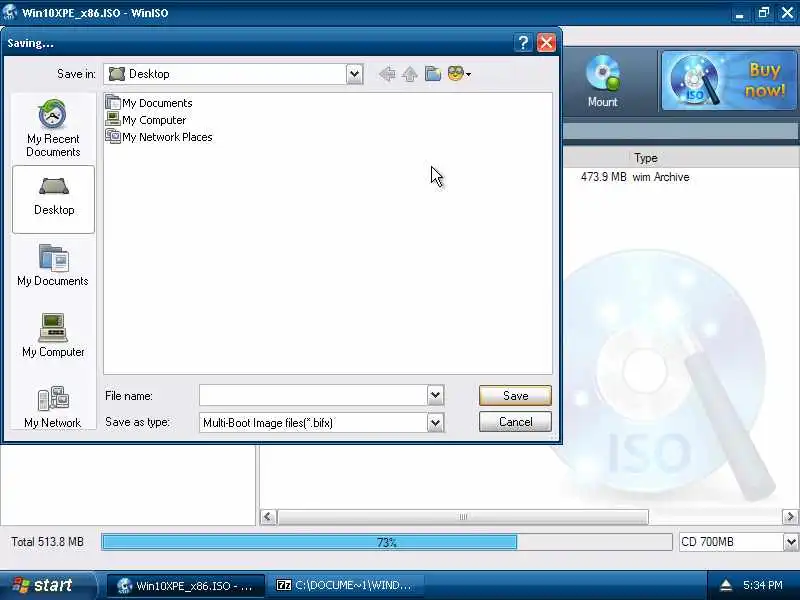800x600 pixels.
Task: Click the Buy now banner
Action: (x=729, y=81)
